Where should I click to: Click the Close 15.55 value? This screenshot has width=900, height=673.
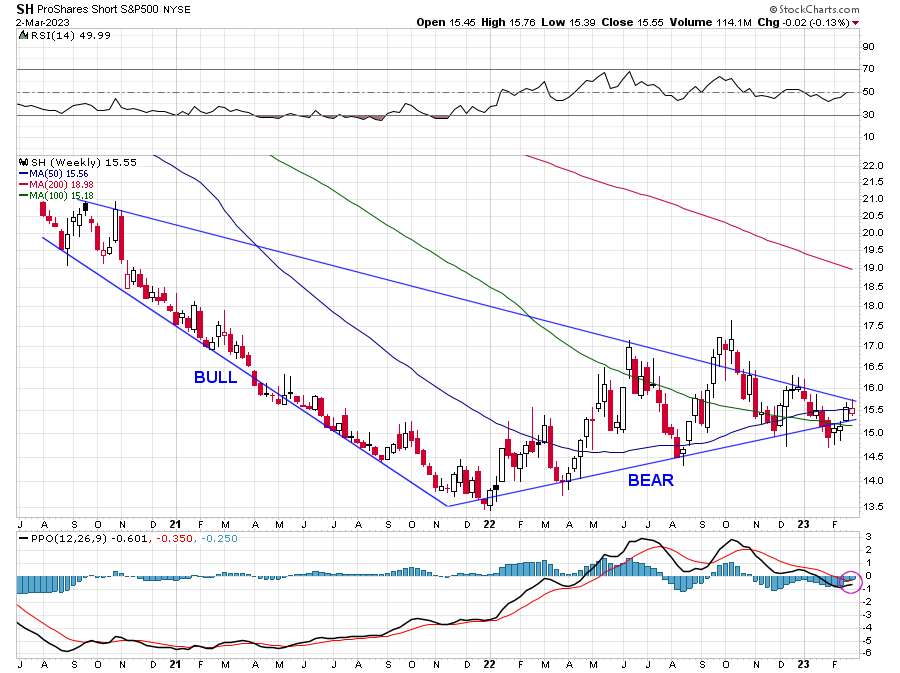632,22
